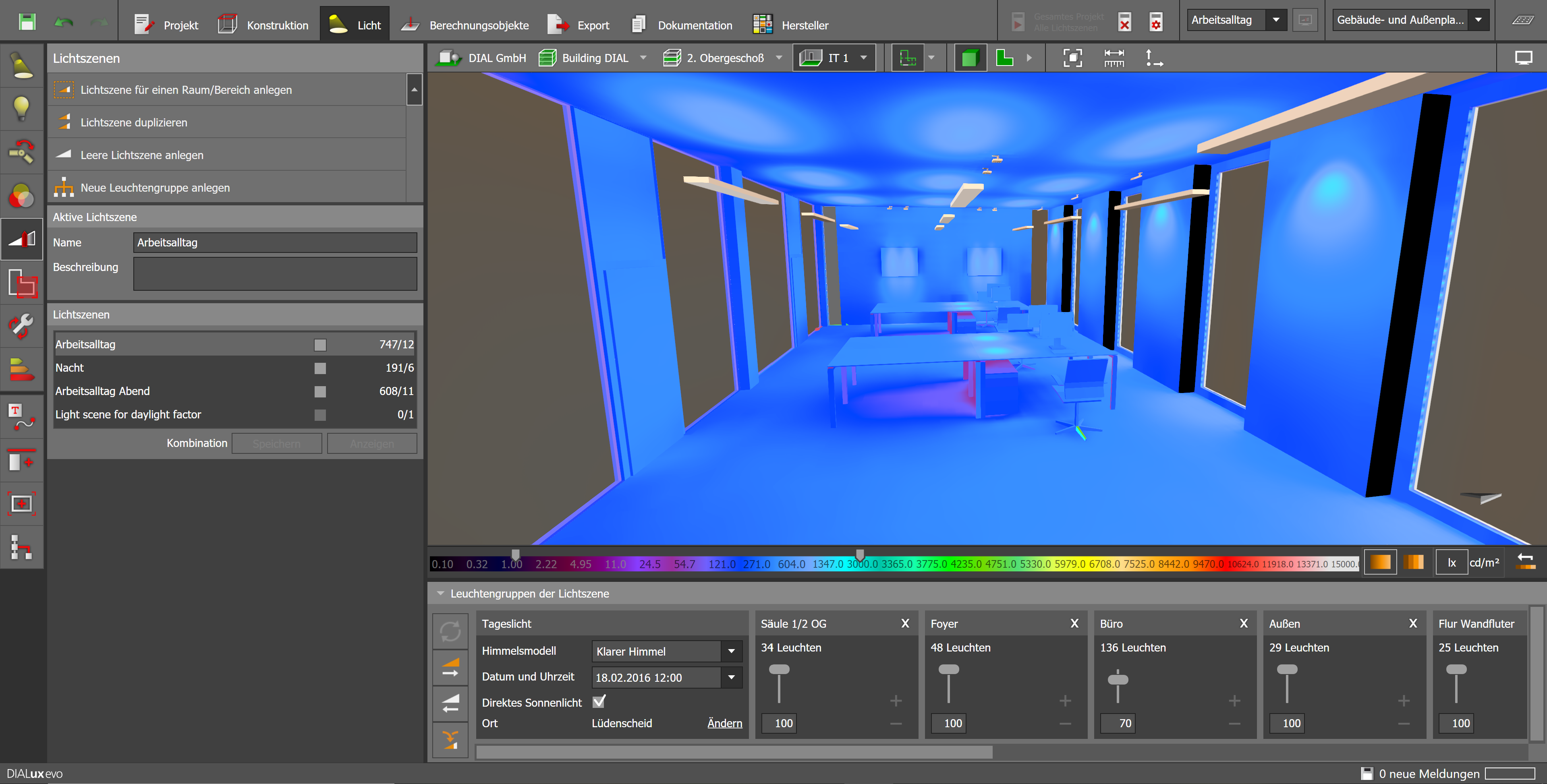Select the color filter circles icon

tap(22, 196)
